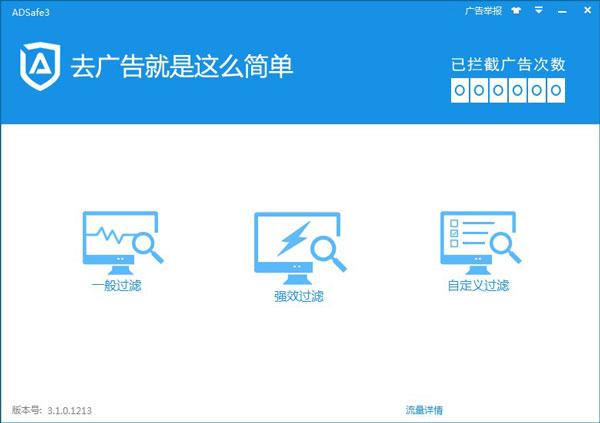Open the skin shirt icon in title bar
This screenshot has width=600, height=423.
tap(516, 11)
